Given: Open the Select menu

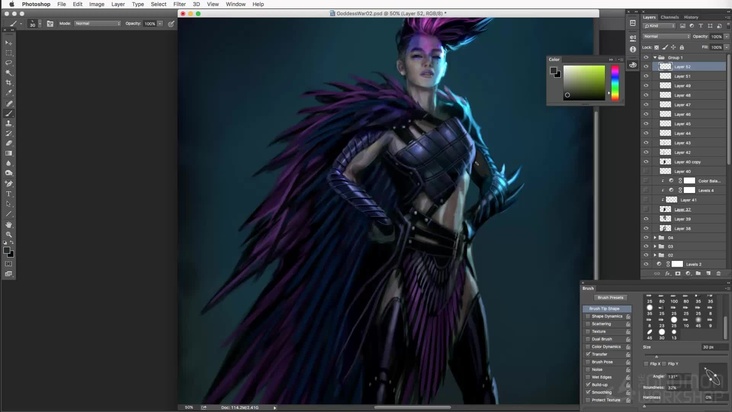Looking at the screenshot, I should (158, 4).
